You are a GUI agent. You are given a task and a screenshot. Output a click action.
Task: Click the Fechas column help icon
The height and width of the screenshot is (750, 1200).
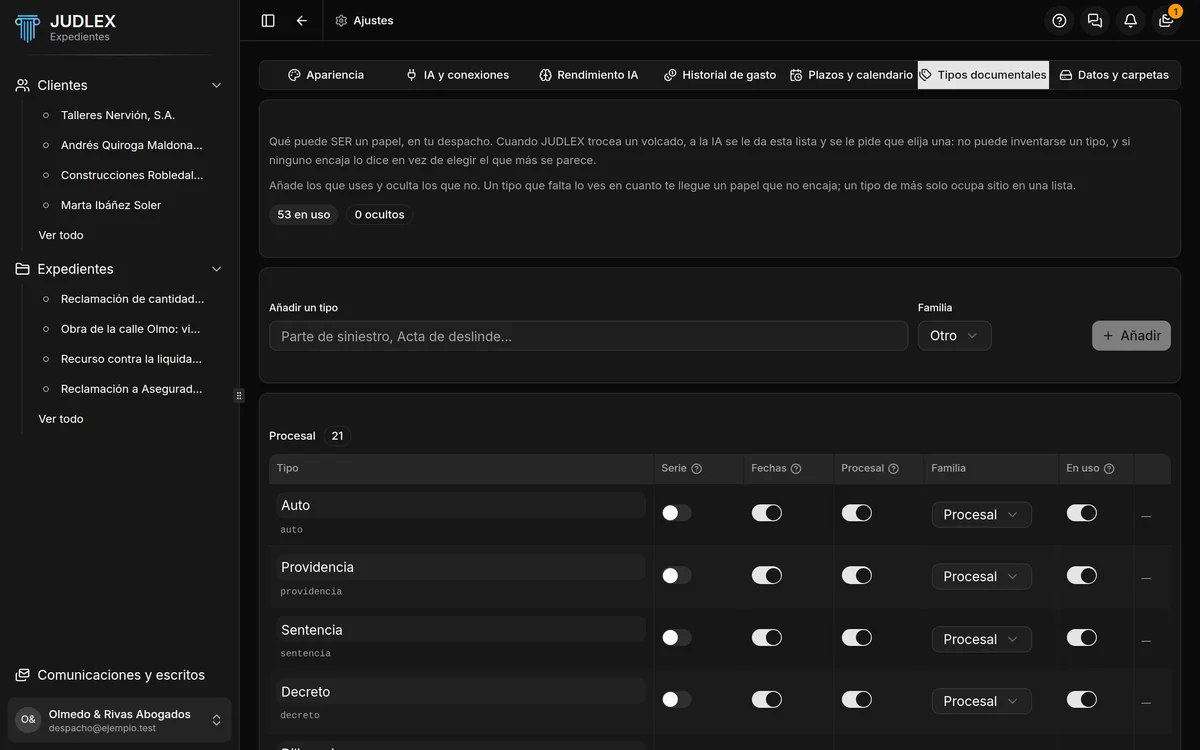796,468
